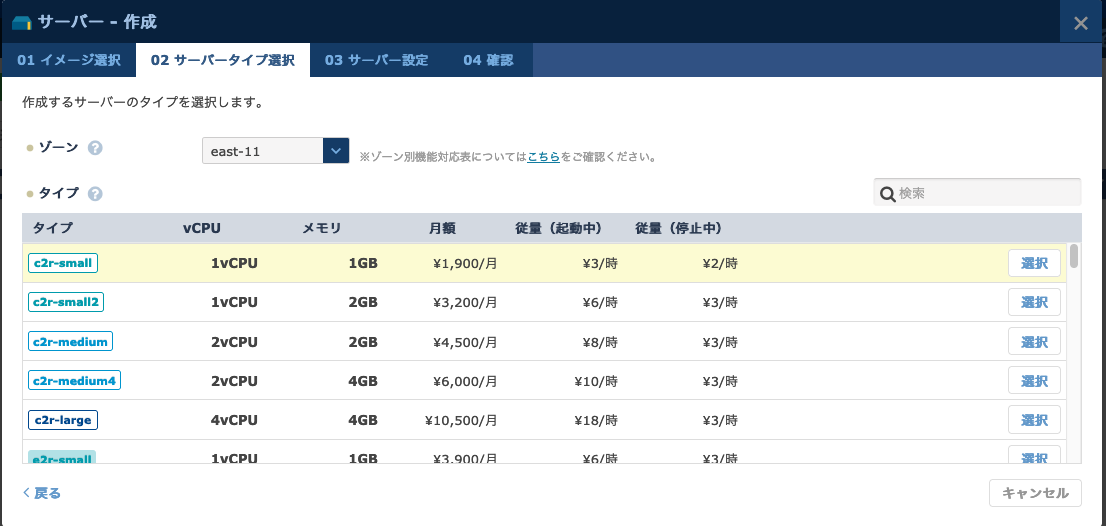Close the server creation dialog

(x=1080, y=23)
